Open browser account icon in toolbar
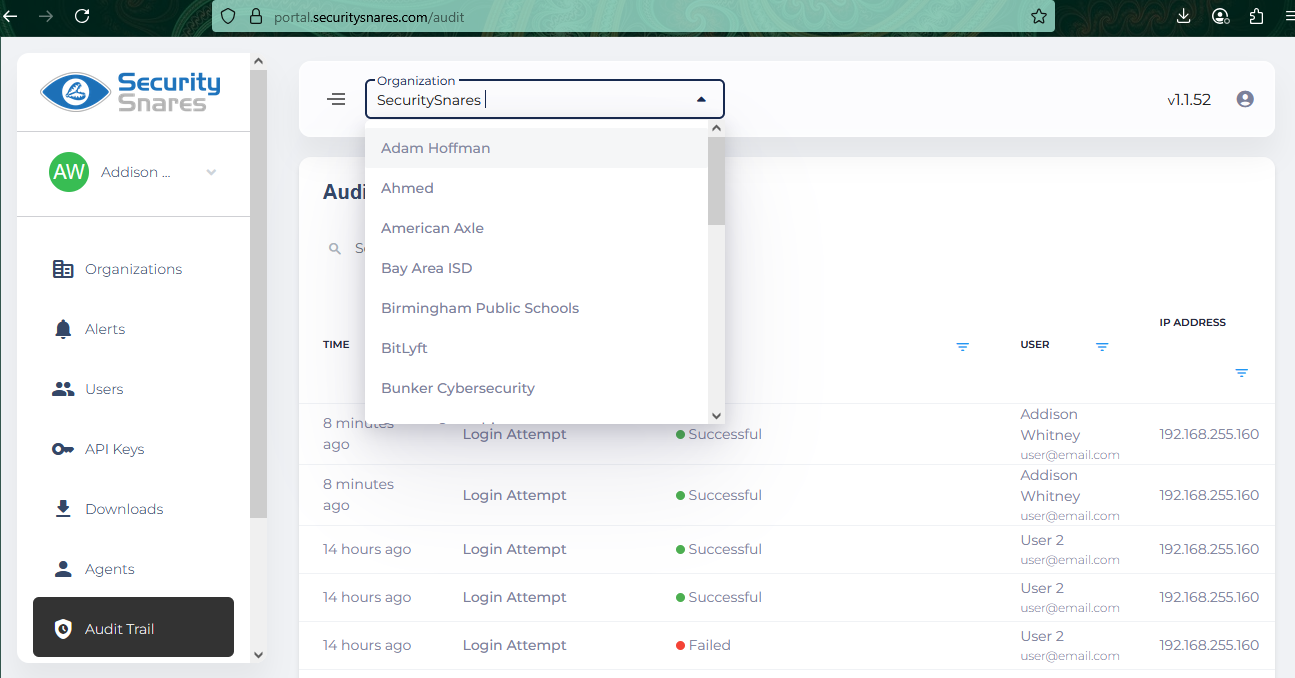 pos(1220,16)
